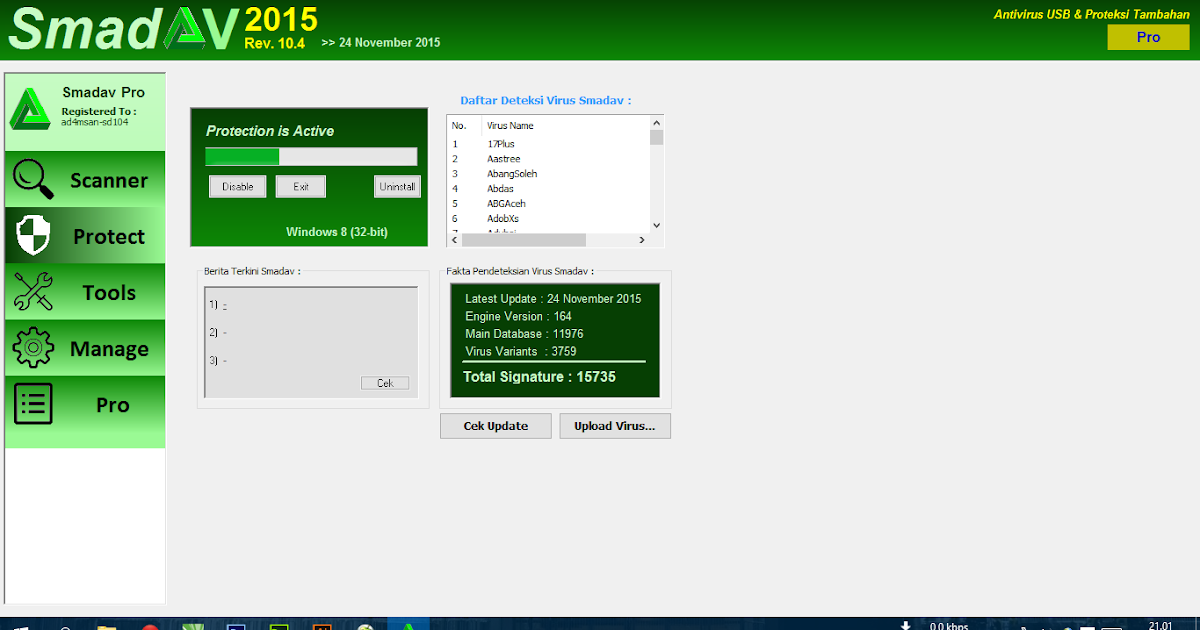Click news item 3) in Berita Terkini
Image resolution: width=1200 pixels, height=630 pixels.
[218, 360]
